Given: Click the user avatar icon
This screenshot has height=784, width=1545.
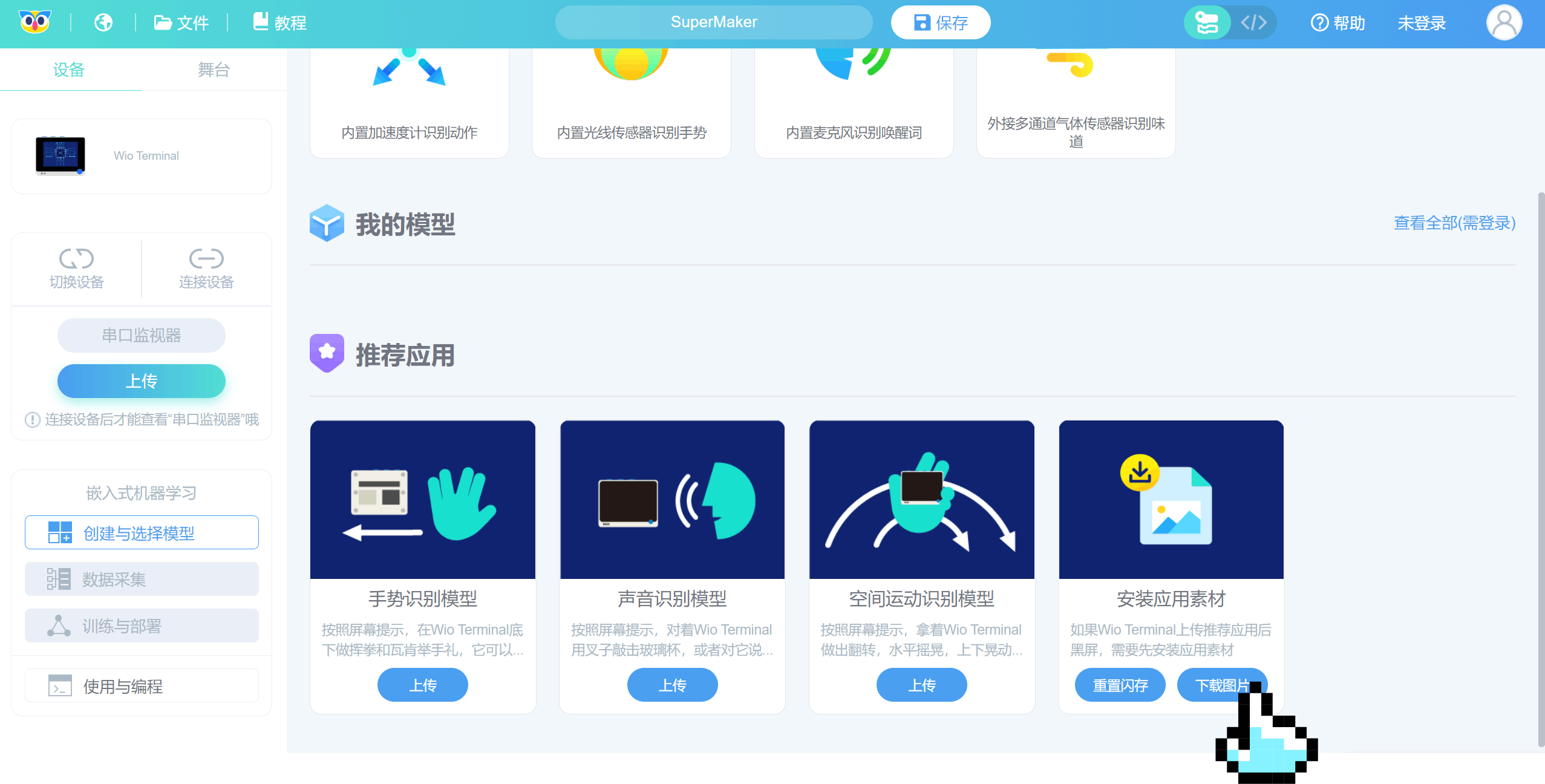Looking at the screenshot, I should point(1504,22).
